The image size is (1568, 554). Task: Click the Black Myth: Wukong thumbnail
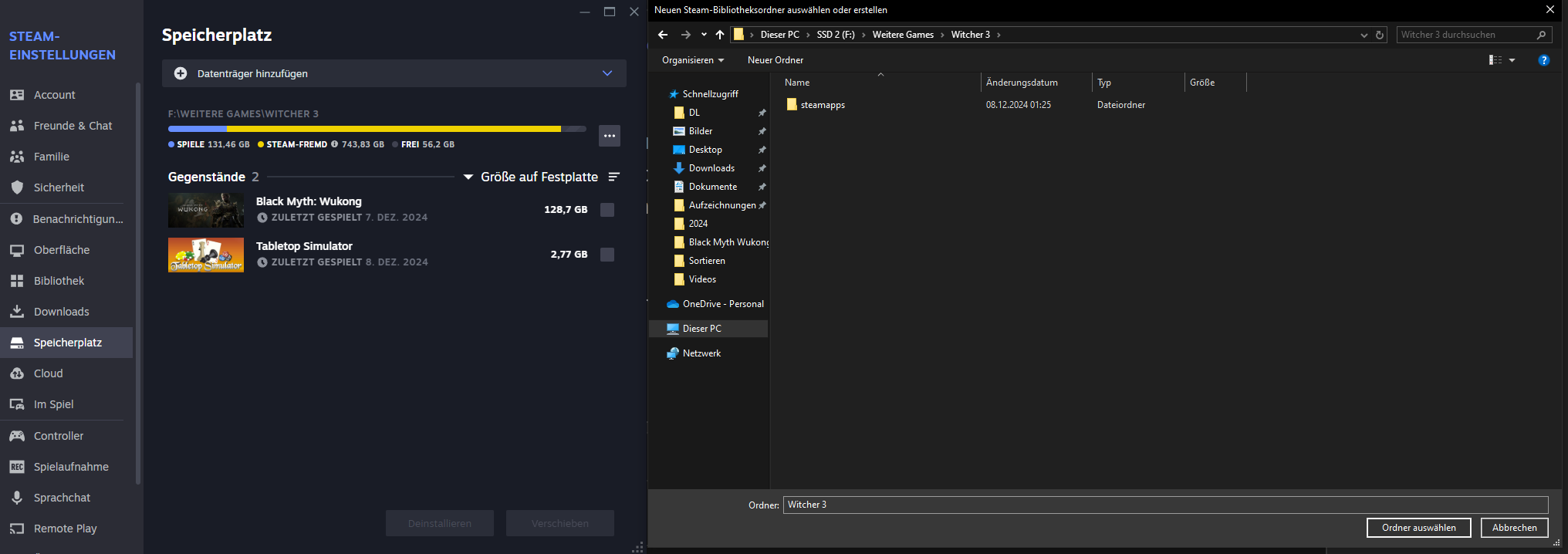206,210
